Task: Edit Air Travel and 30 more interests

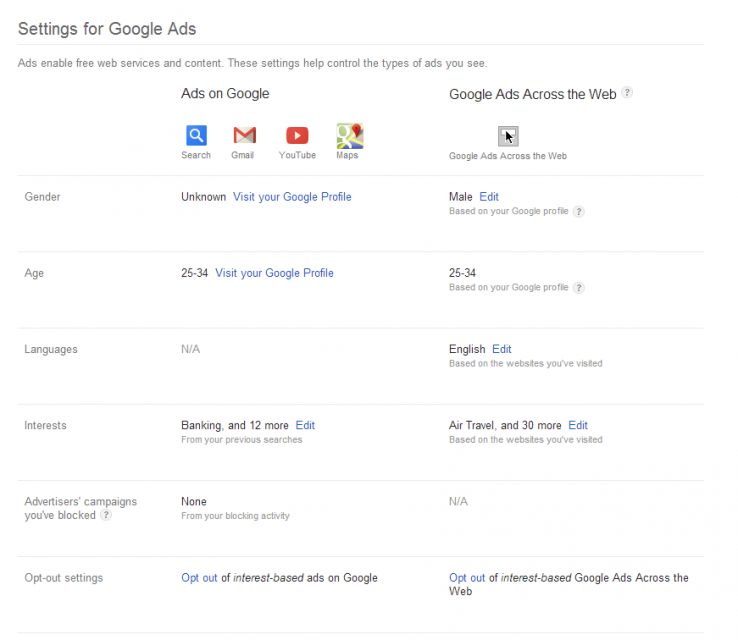Action: click(x=578, y=425)
